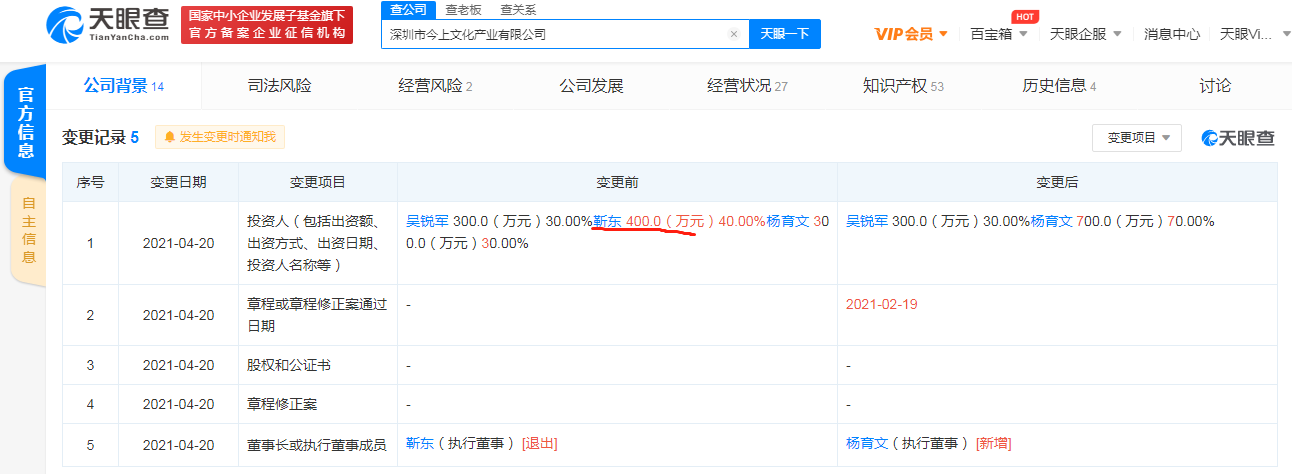This screenshot has height=474, width=1292.
Task: Switch to 官方信息 side tab
Action: [26, 121]
